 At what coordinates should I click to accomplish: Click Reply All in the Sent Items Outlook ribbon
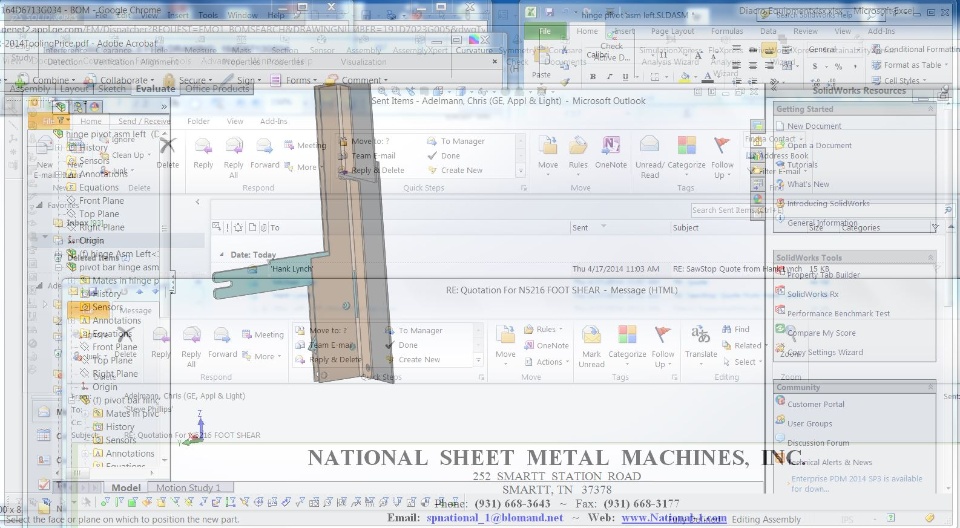233,157
